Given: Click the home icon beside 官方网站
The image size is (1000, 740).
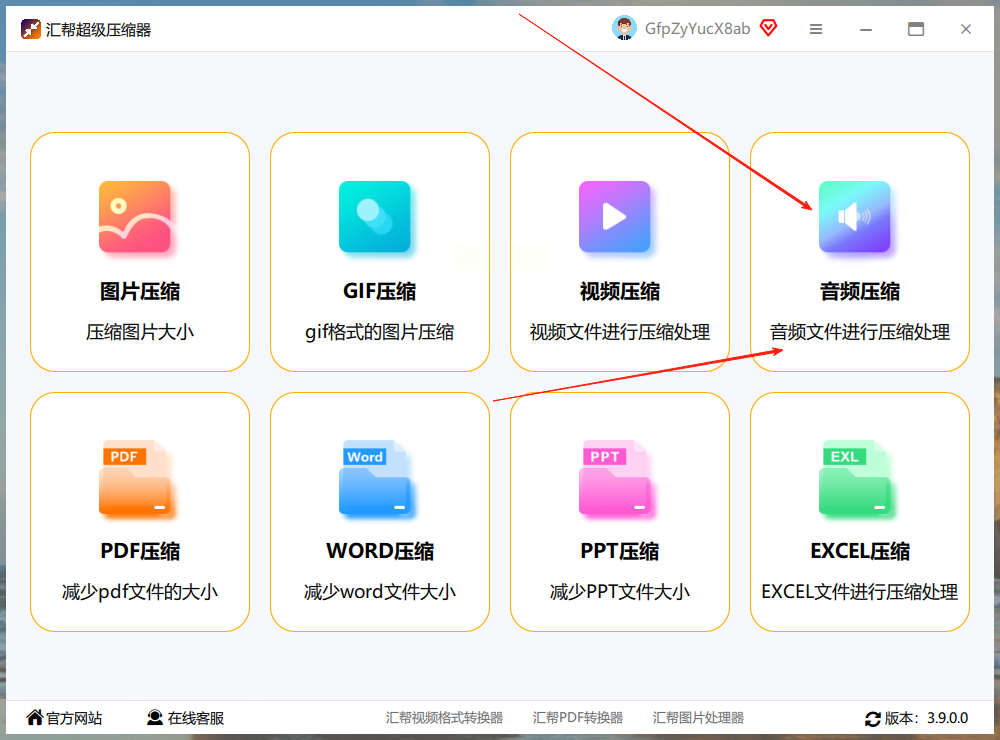Looking at the screenshot, I should point(35,717).
